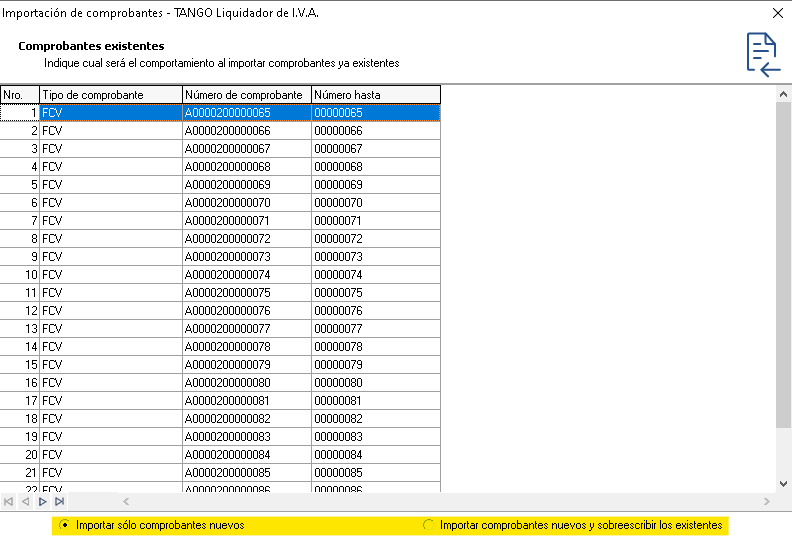Select cell A0000200000070

pos(247,203)
